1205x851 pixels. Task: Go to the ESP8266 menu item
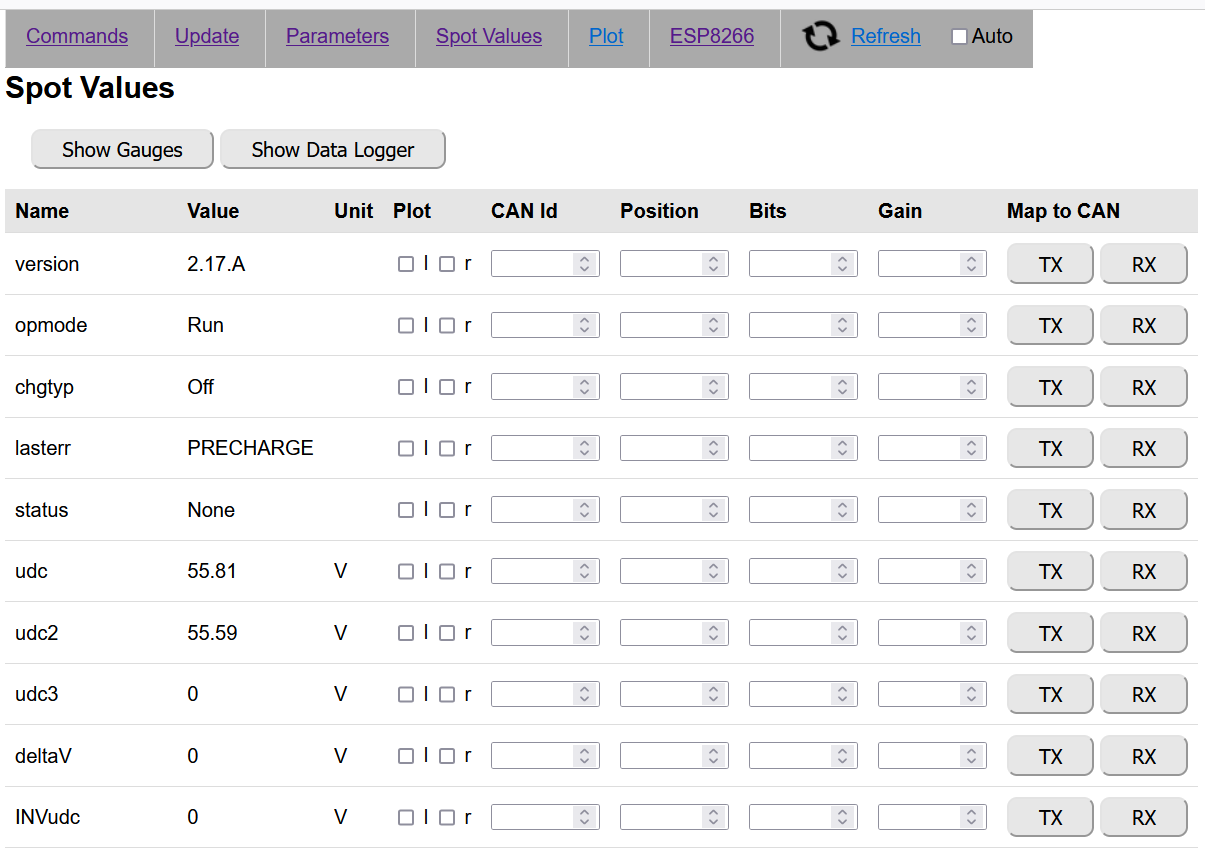tap(712, 37)
